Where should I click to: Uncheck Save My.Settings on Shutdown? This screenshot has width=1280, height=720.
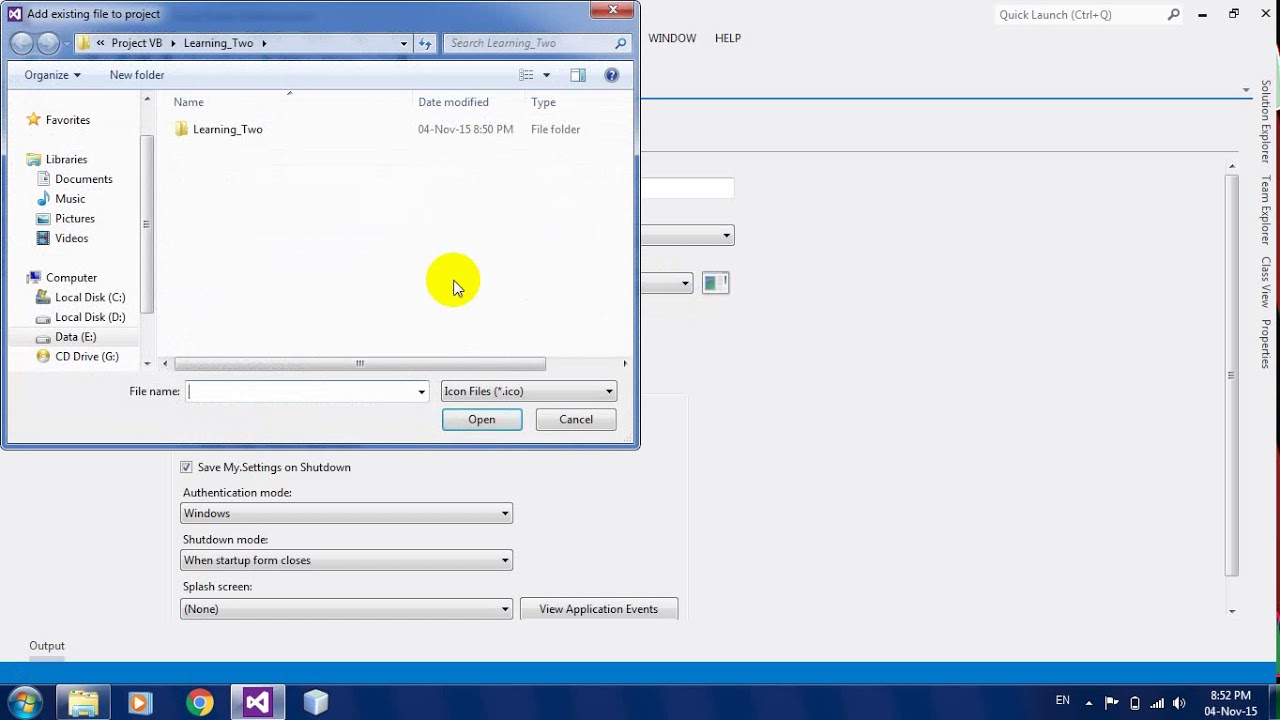(x=186, y=467)
